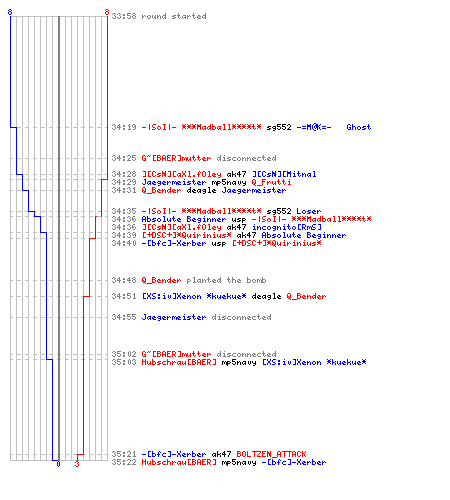Select the 34:19 Madball sg552 kill entry
The width and height of the screenshot is (450, 500).
241,127
